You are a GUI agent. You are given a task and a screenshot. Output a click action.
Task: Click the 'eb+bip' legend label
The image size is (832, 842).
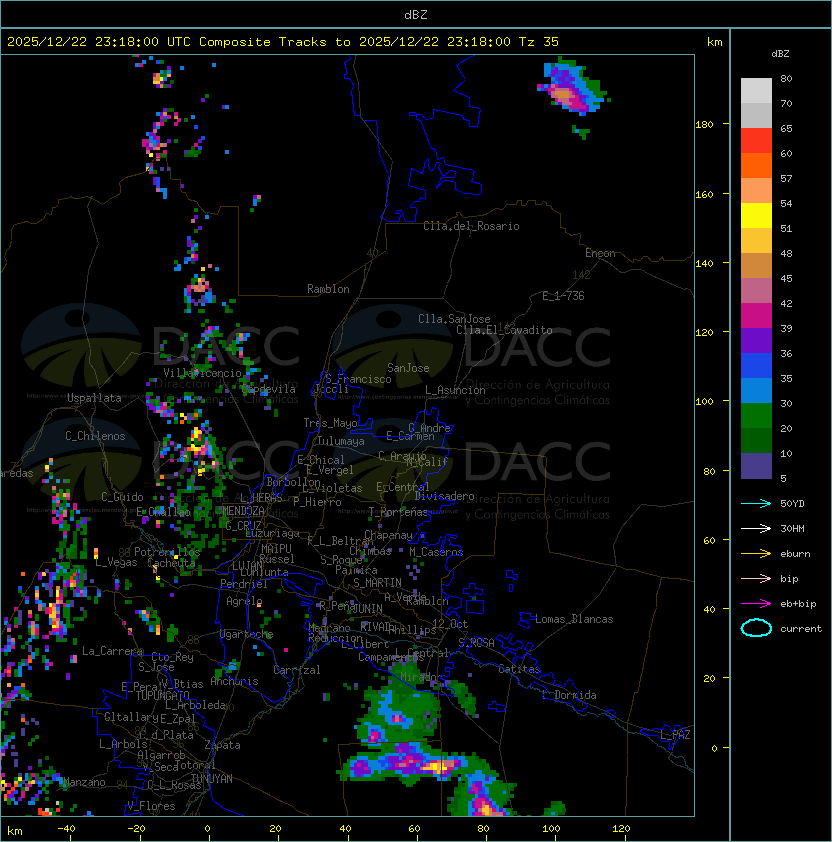[798, 604]
